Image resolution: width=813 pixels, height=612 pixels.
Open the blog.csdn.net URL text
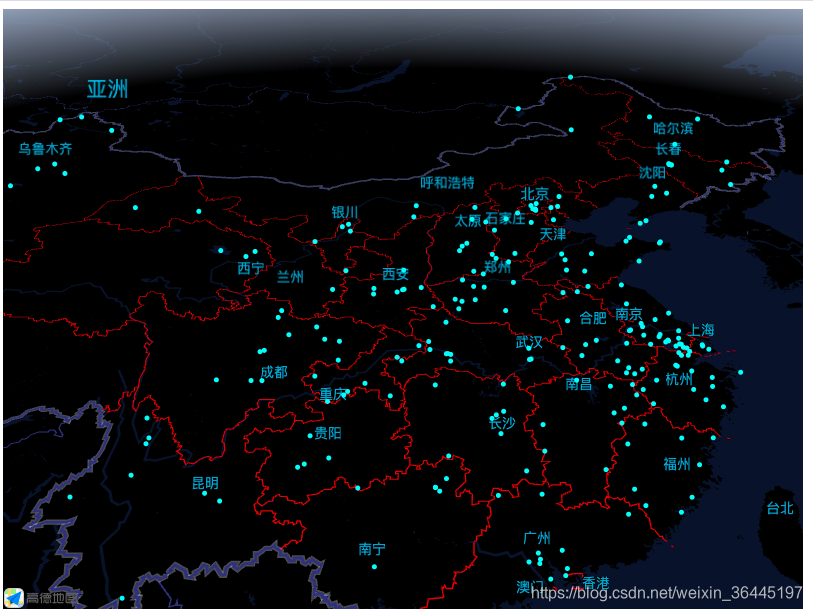[x=666, y=593]
